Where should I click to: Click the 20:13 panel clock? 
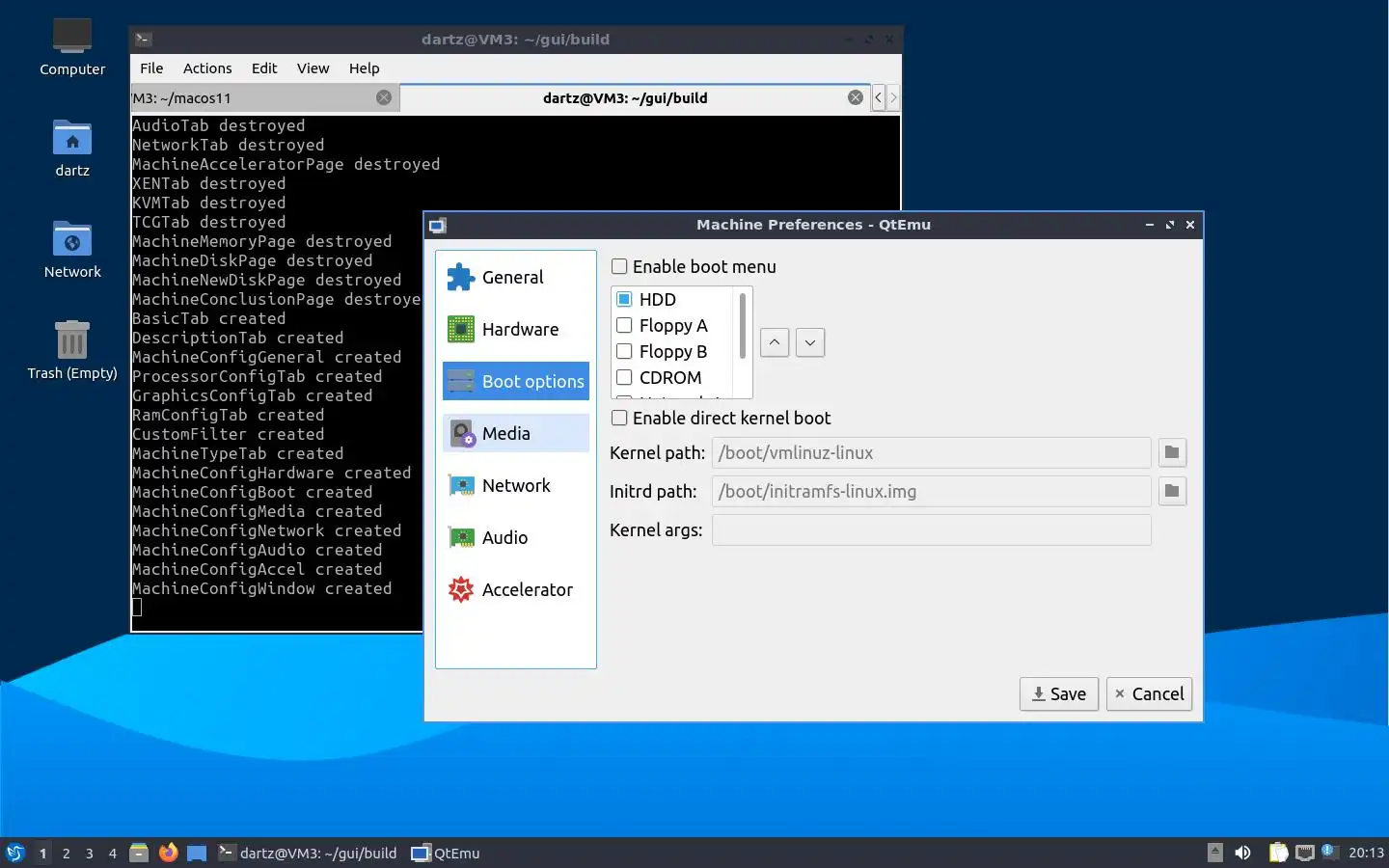1366,853
